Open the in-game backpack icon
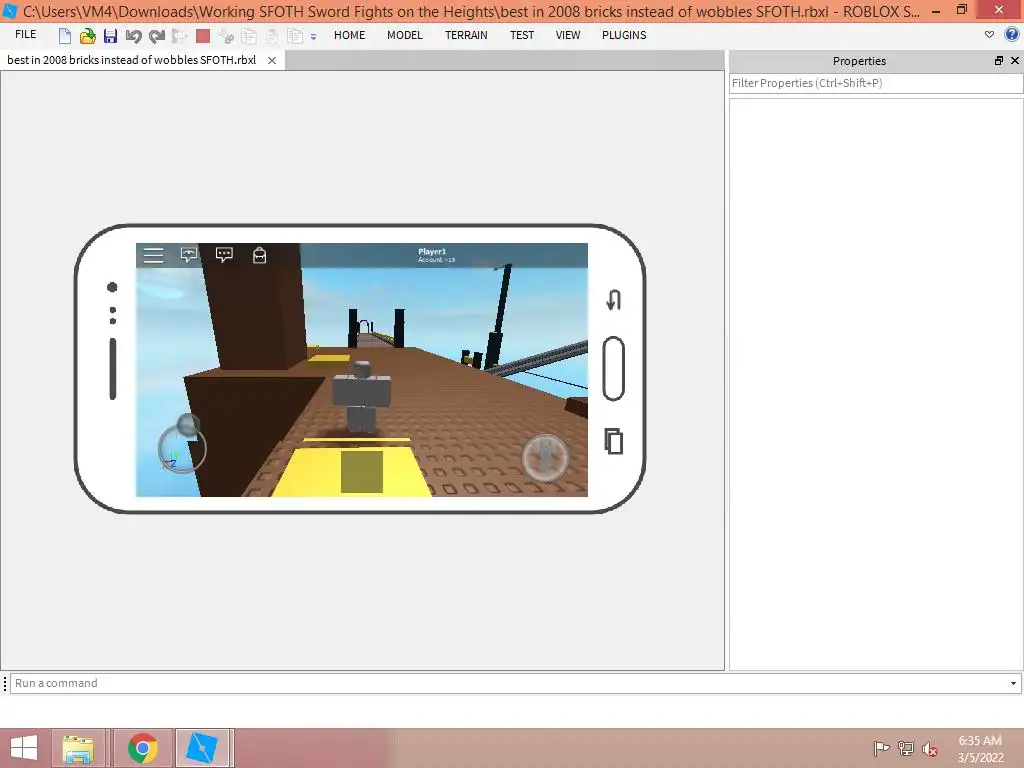1024x768 pixels. coord(259,255)
